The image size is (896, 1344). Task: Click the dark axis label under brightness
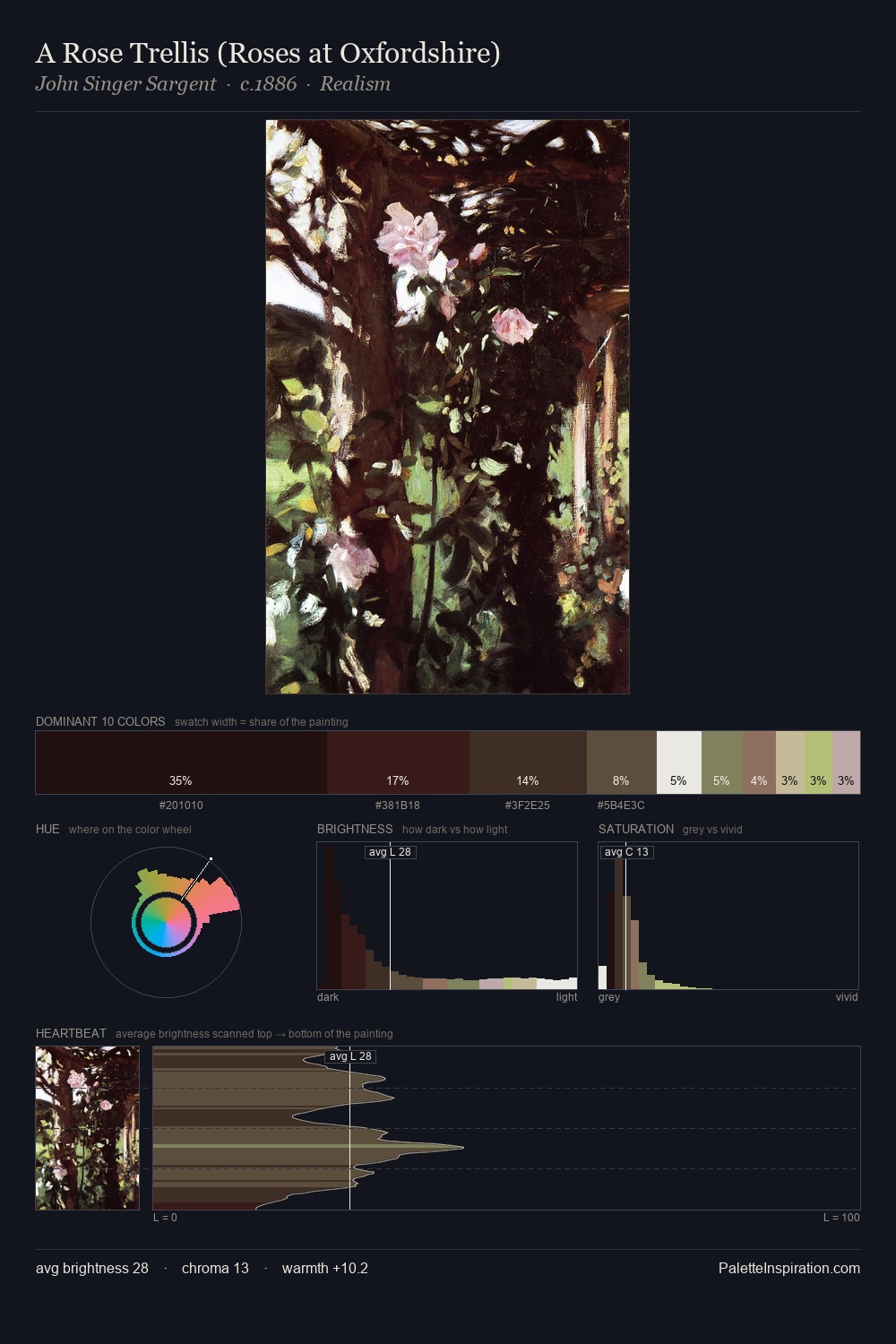328,997
